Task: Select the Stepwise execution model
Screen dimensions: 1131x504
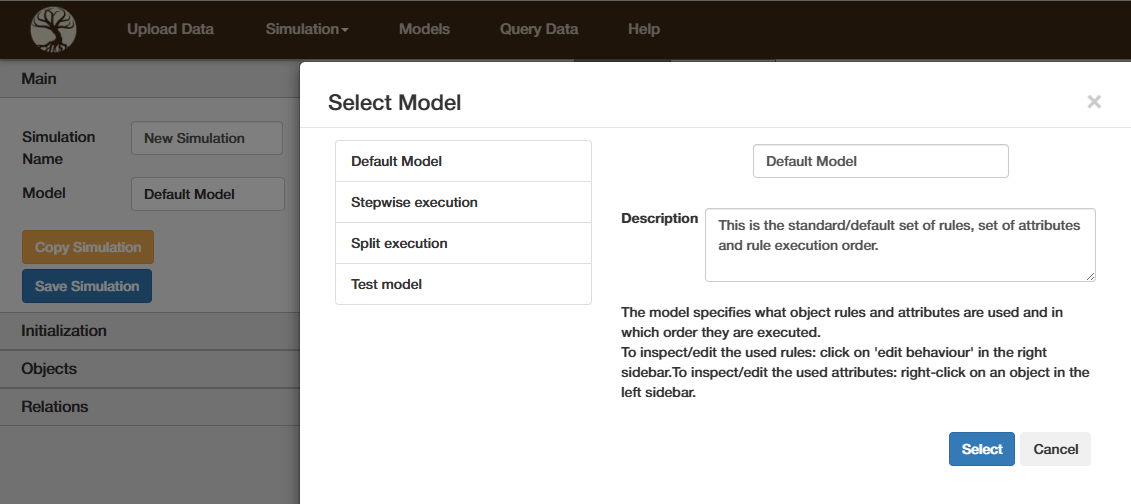Action: 463,202
